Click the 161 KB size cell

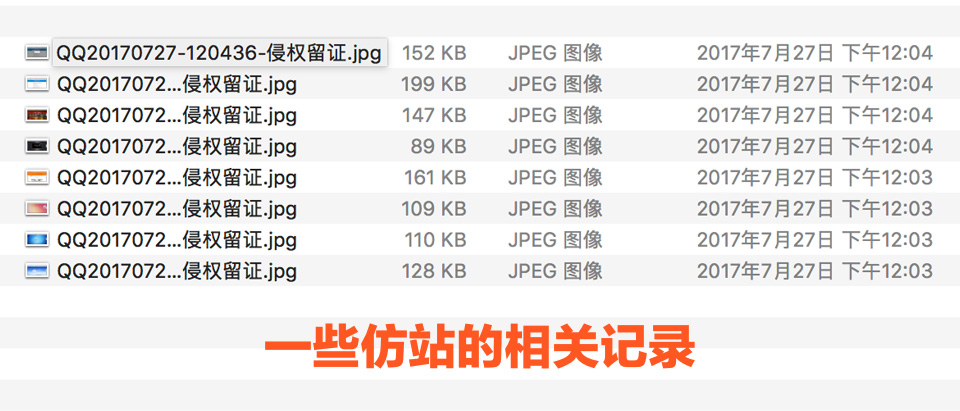coord(434,178)
